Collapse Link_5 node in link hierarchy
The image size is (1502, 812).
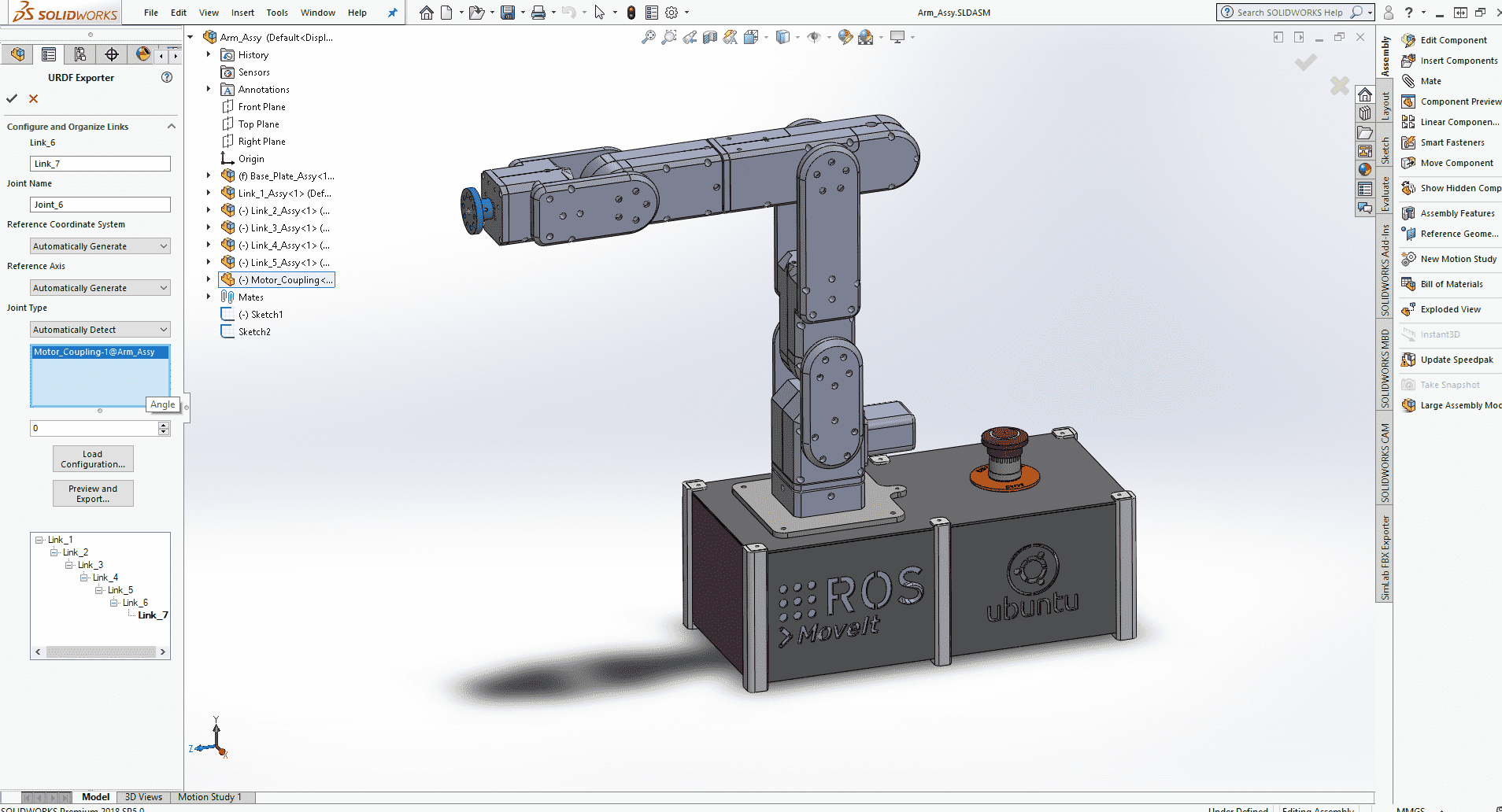pyautogui.click(x=99, y=590)
